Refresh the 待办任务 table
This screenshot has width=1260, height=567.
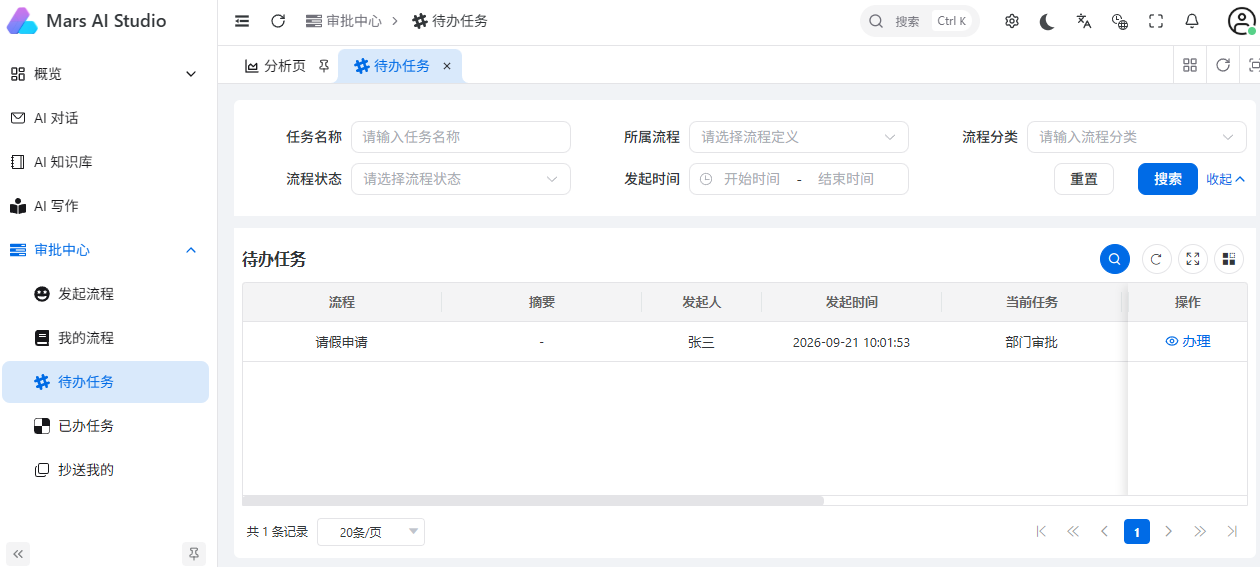[x=1156, y=259]
